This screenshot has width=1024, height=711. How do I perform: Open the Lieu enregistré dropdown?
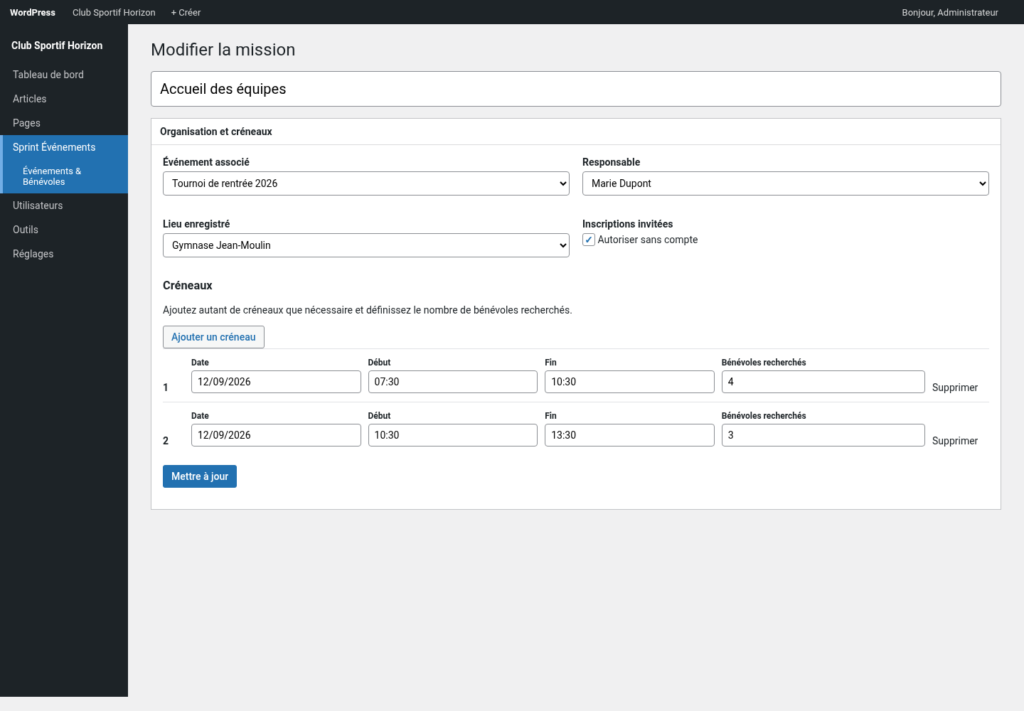pyautogui.click(x=366, y=245)
